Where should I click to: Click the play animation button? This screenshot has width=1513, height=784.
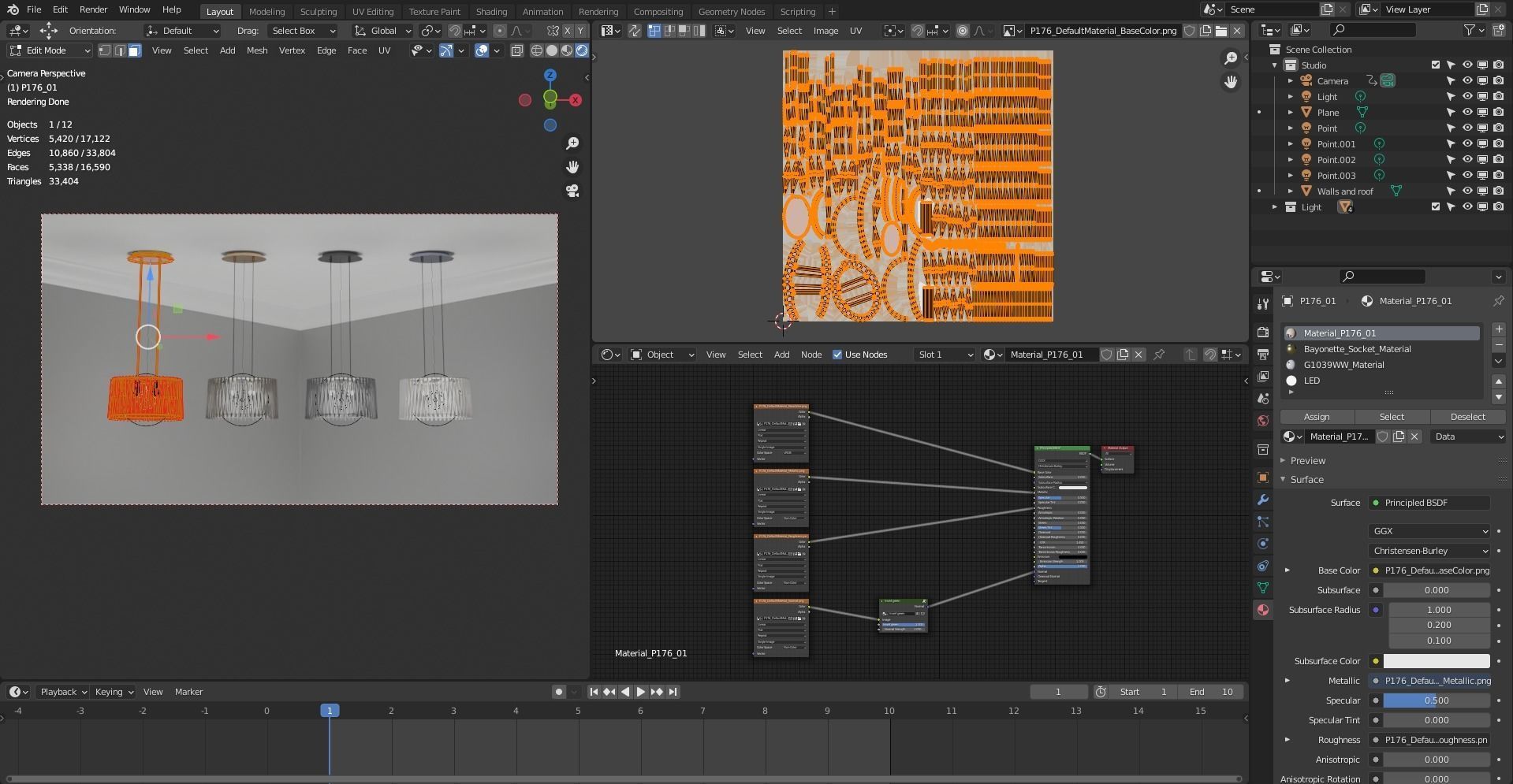pos(640,692)
